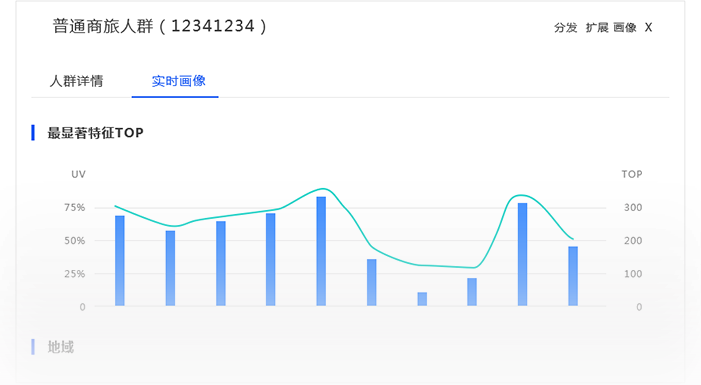Click the 最显著特征TOP section heading
This screenshot has width=701, height=385.
[x=96, y=133]
